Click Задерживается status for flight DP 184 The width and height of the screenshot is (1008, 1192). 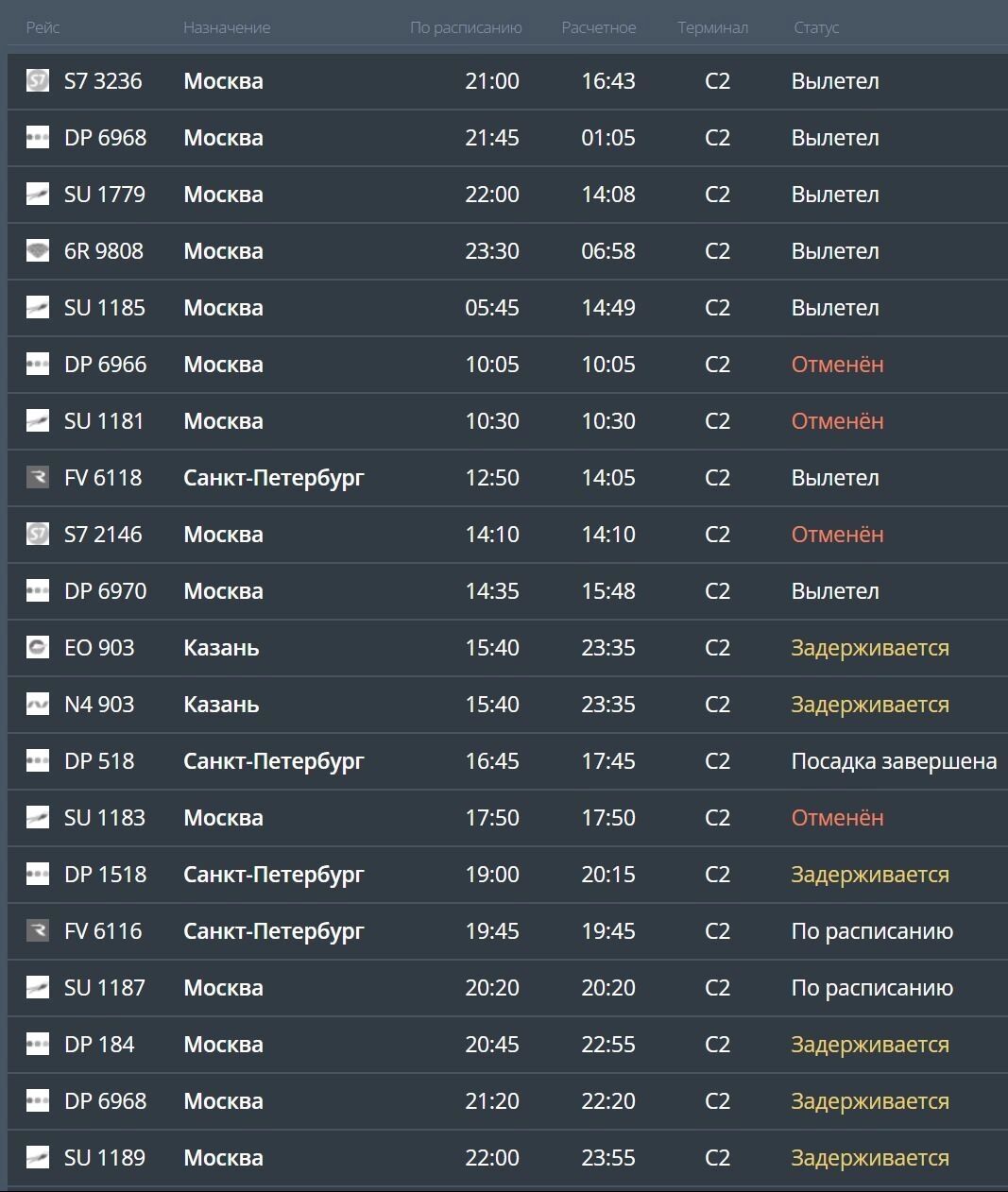(x=869, y=1045)
